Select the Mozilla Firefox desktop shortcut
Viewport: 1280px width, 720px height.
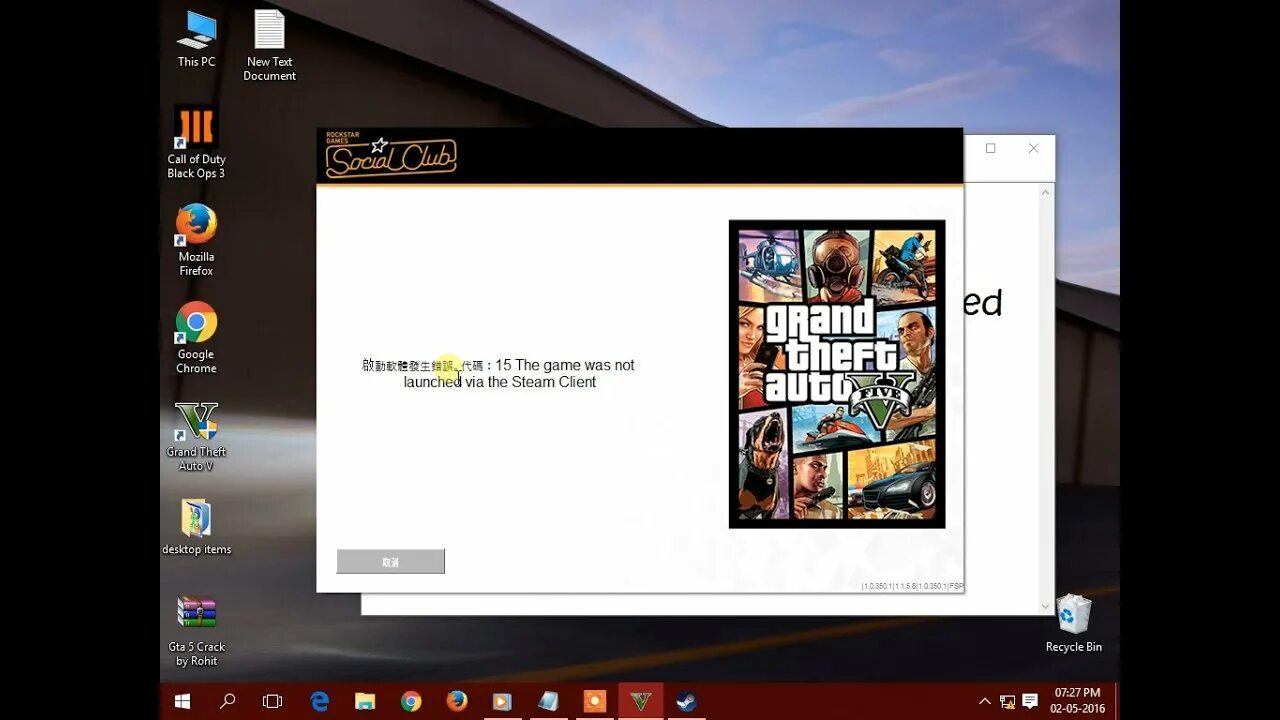[x=196, y=240]
